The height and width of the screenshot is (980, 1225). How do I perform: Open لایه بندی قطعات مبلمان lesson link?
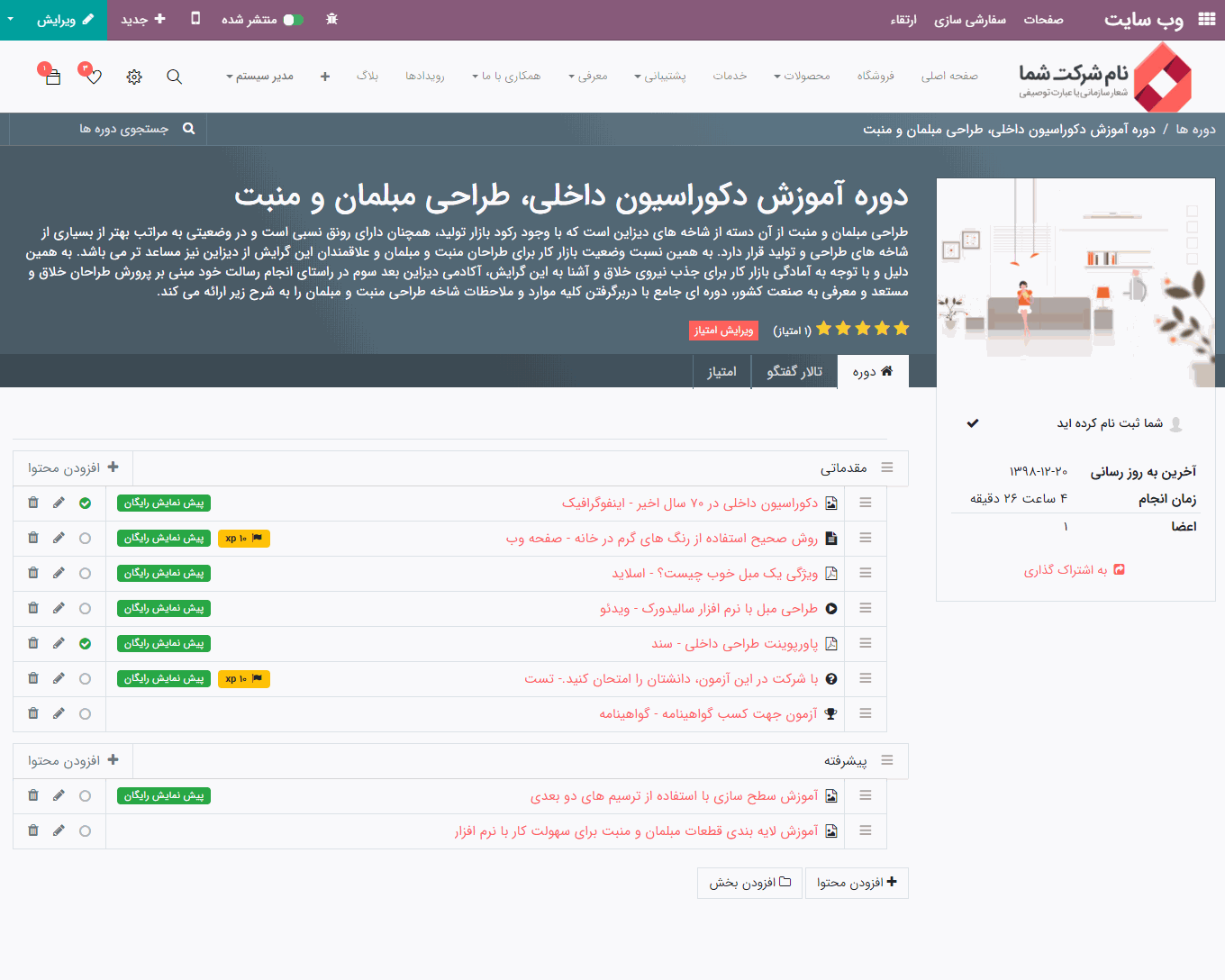coord(636,830)
